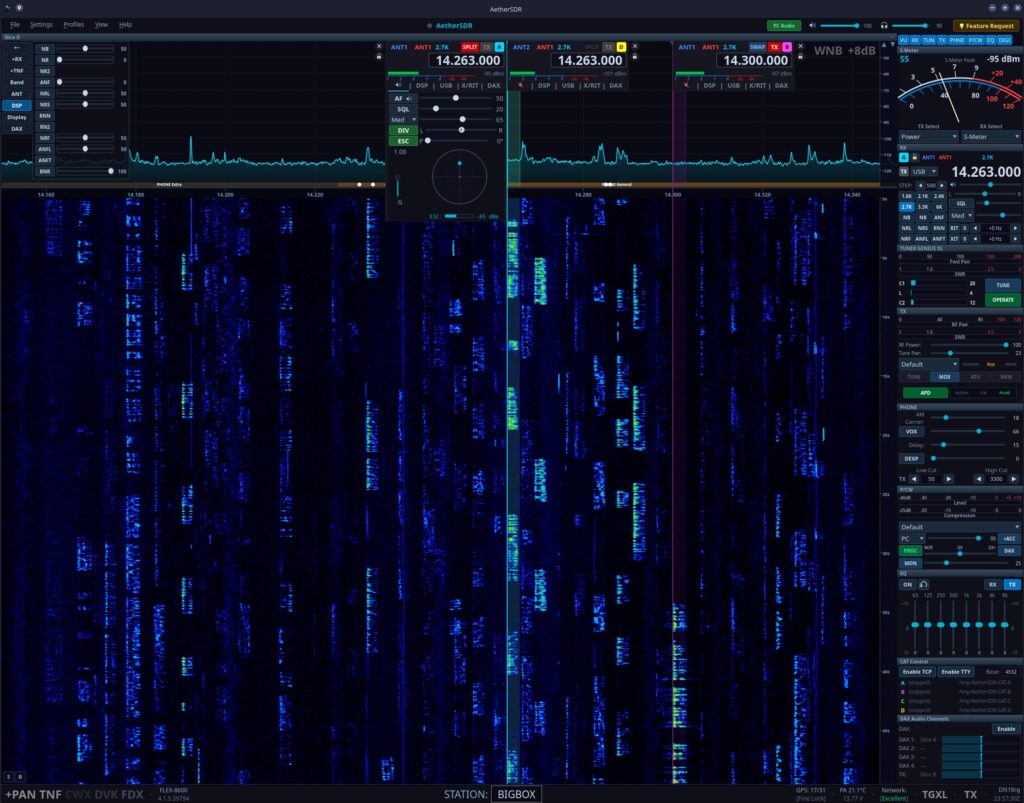Switch to the PHNE applet tab
Image resolution: width=1024 pixels, height=803 pixels.
[x=957, y=40]
